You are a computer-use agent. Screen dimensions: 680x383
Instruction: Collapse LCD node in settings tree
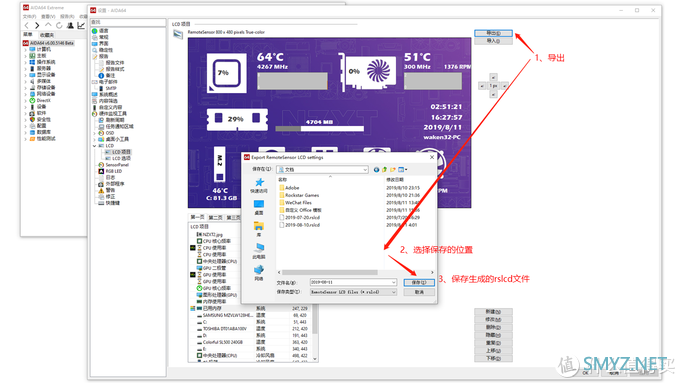click(95, 146)
